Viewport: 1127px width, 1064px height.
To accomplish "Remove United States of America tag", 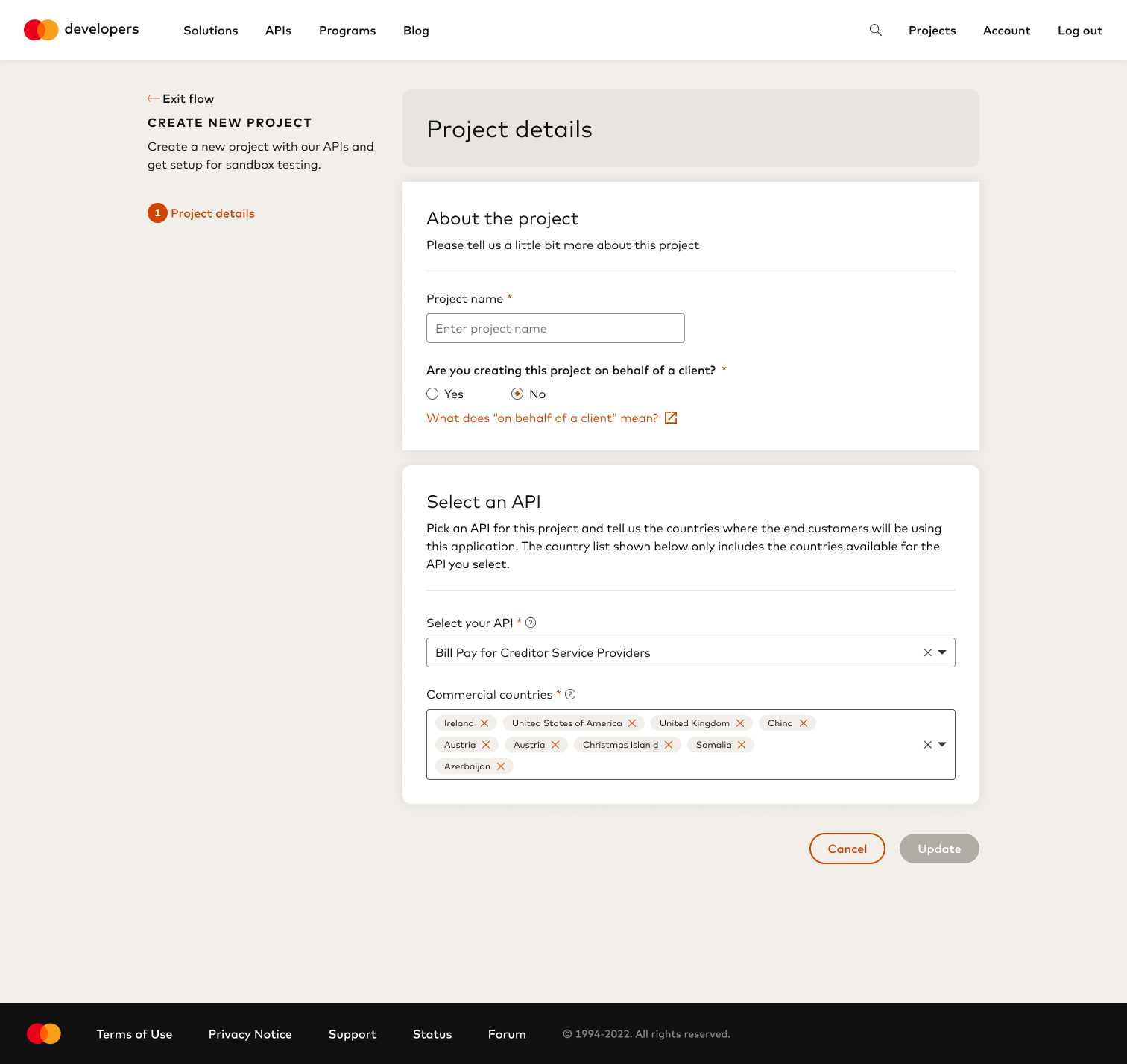I will click(x=632, y=723).
